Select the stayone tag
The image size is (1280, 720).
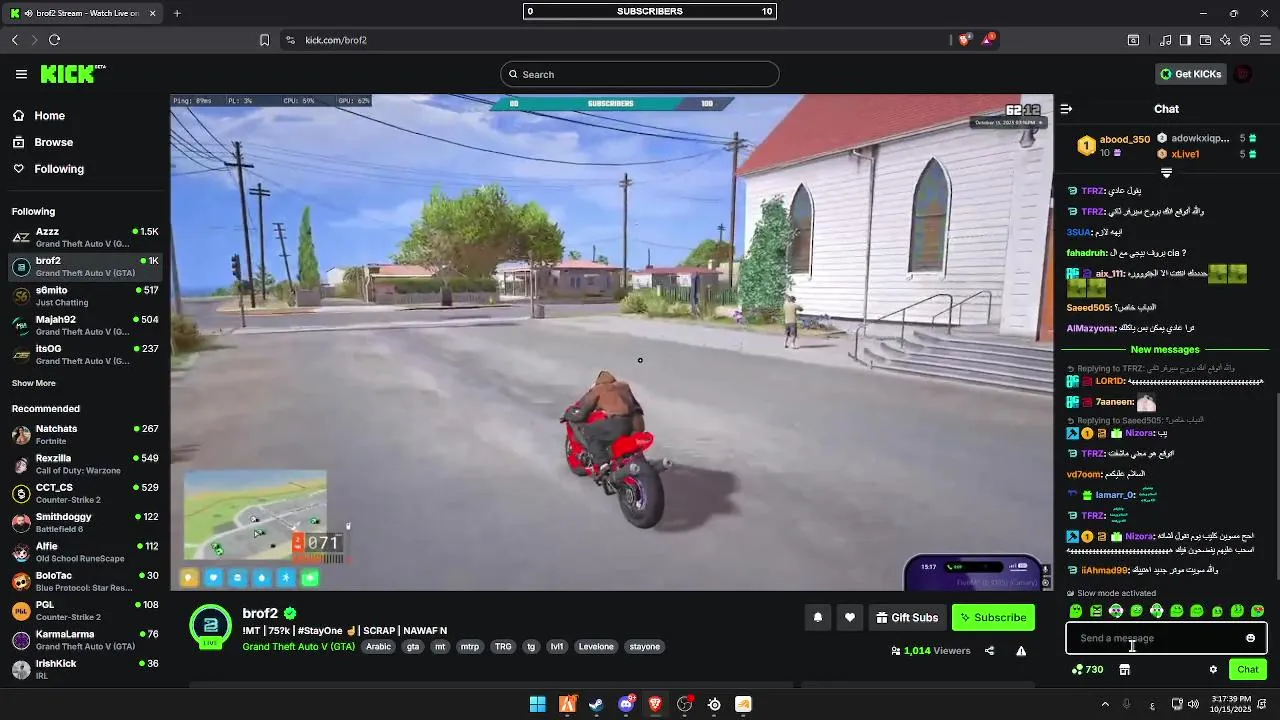[644, 647]
